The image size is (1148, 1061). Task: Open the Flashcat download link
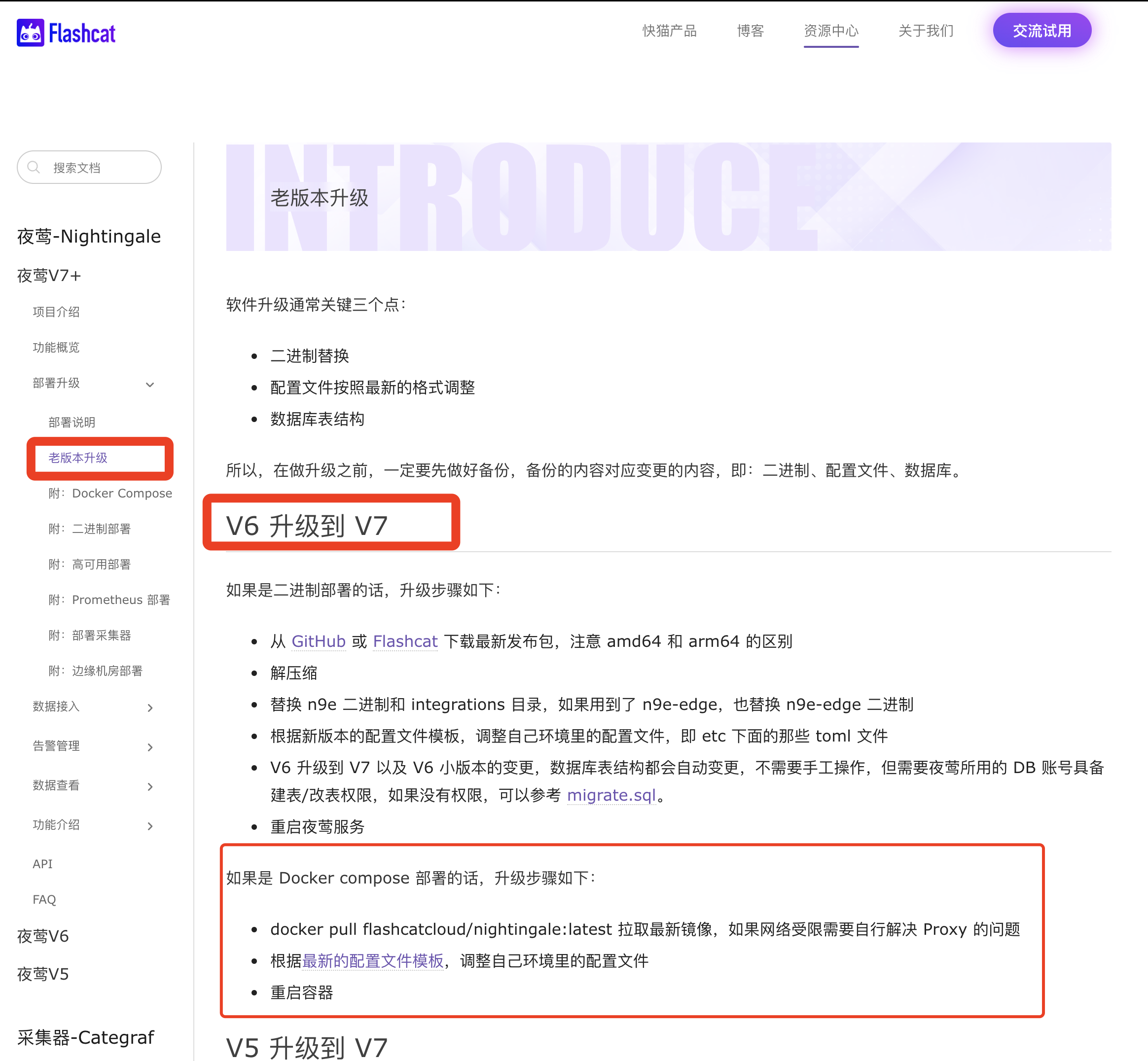coord(405,641)
